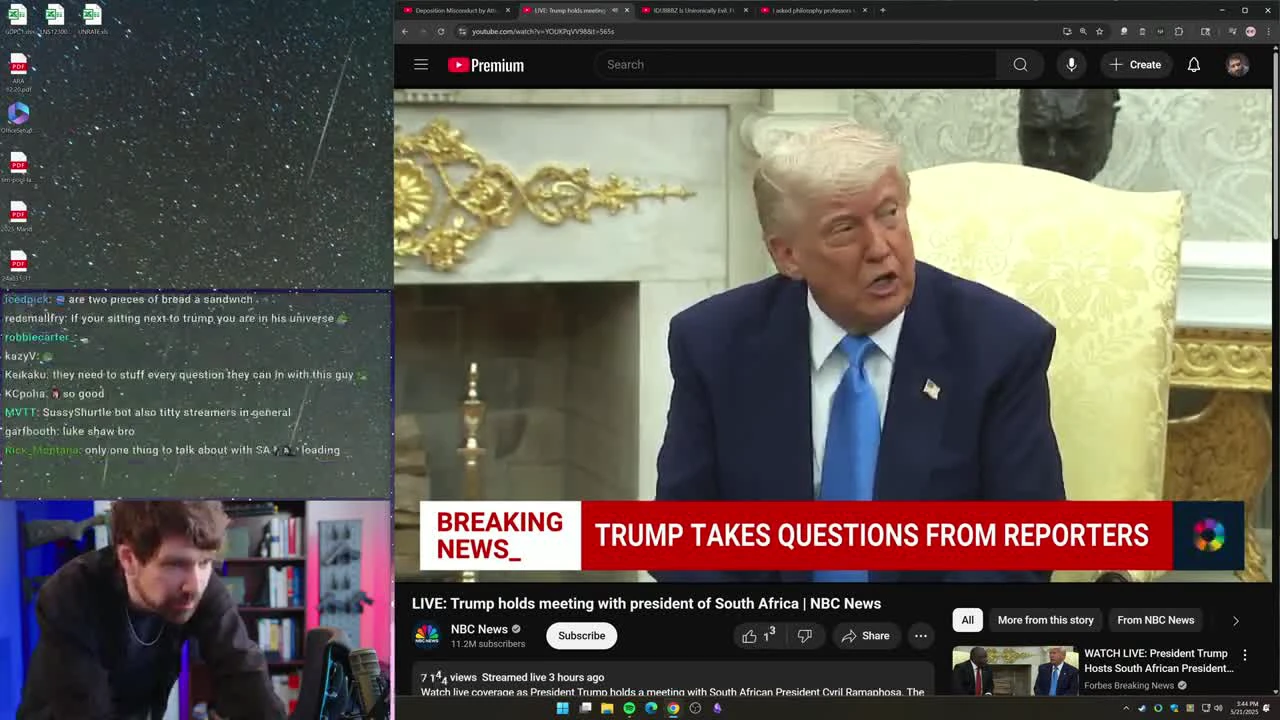Open Spotify from taskbar

[629, 708]
